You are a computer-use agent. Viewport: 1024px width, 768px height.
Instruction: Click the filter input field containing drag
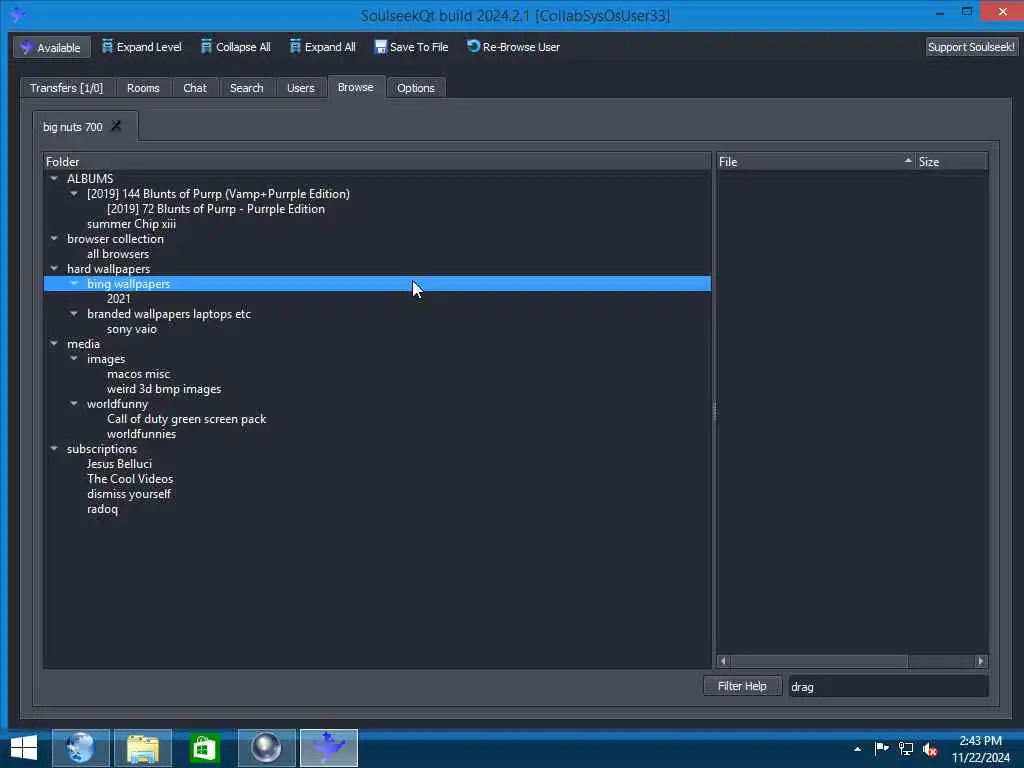(888, 686)
